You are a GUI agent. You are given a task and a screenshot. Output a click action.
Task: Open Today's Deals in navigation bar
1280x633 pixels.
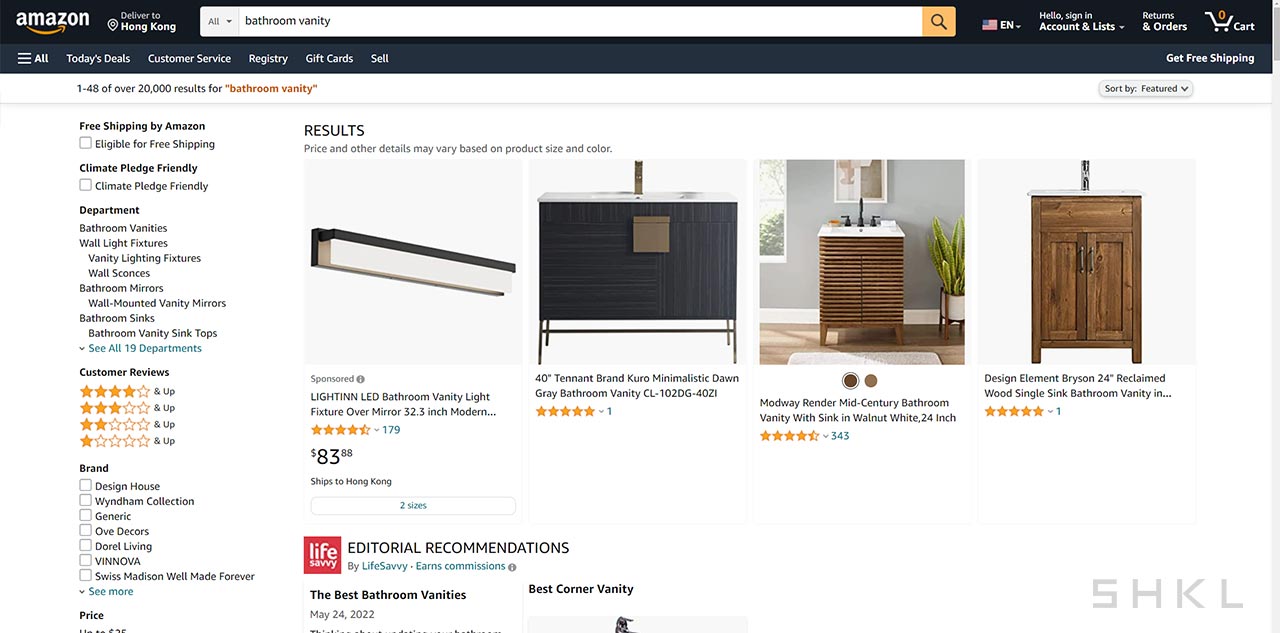click(98, 58)
